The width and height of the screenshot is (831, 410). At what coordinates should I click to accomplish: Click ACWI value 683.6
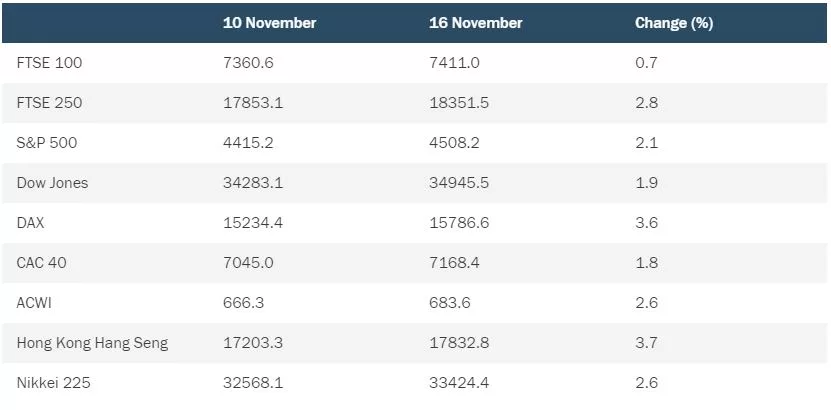(450, 303)
